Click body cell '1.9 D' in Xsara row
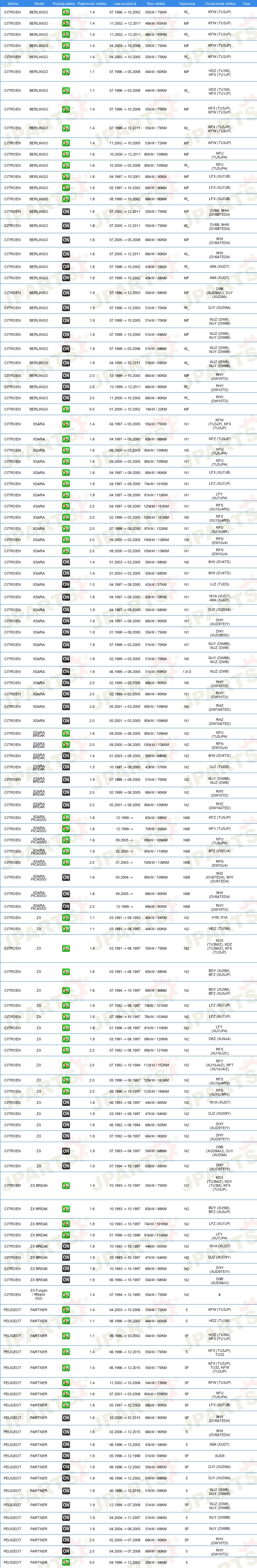Image resolution: width=257 pixels, height=1568 pixels. click(187, 672)
